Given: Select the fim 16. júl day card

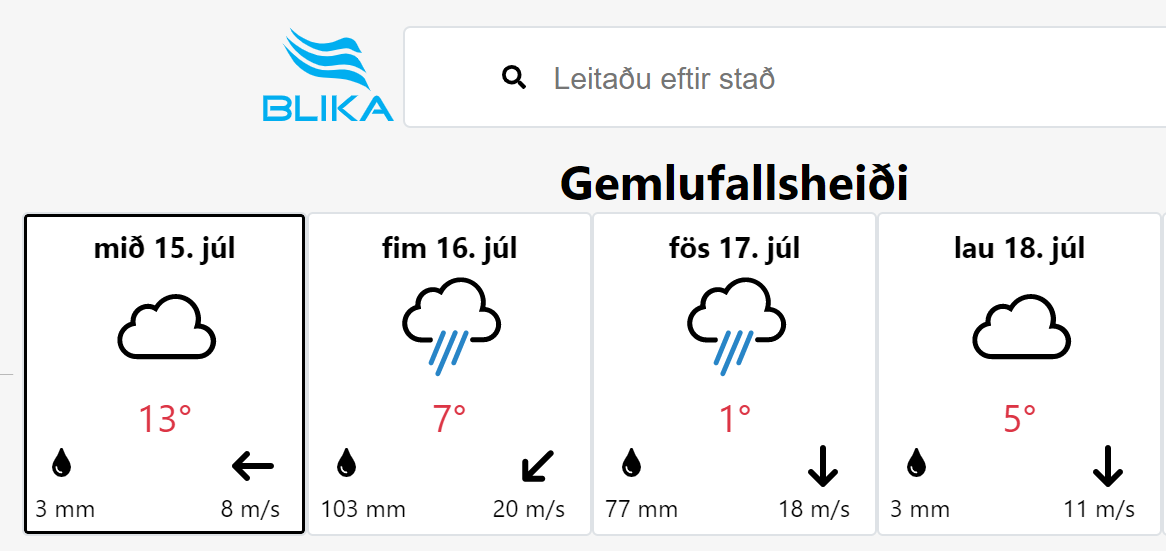Looking at the screenshot, I should click(449, 374).
